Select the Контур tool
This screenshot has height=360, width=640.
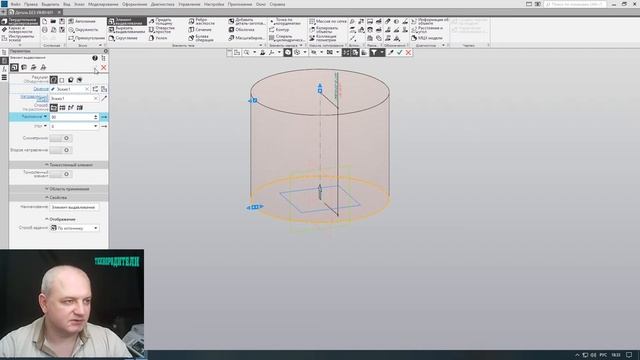[279, 30]
